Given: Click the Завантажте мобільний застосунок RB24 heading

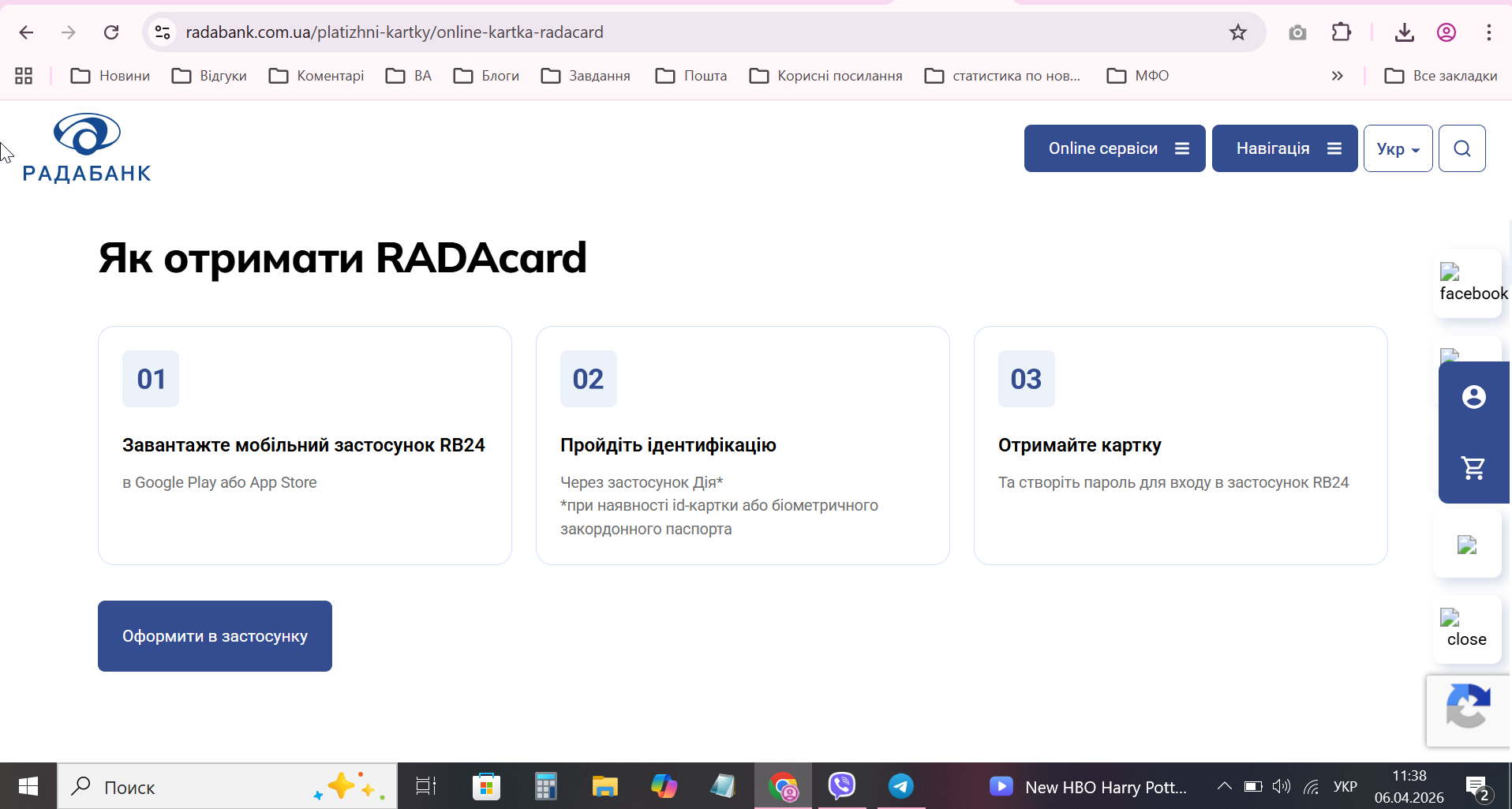Looking at the screenshot, I should click(x=304, y=445).
